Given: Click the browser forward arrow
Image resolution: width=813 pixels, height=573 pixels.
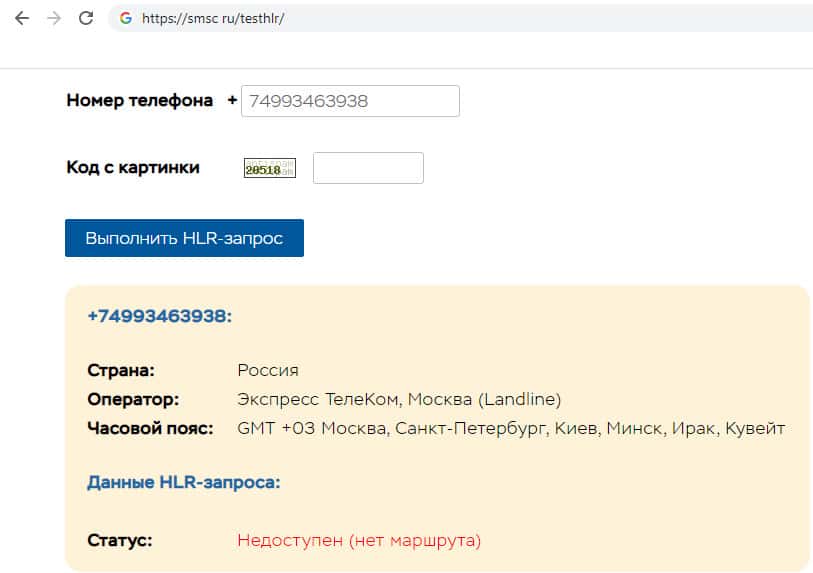Looking at the screenshot, I should tap(54, 18).
